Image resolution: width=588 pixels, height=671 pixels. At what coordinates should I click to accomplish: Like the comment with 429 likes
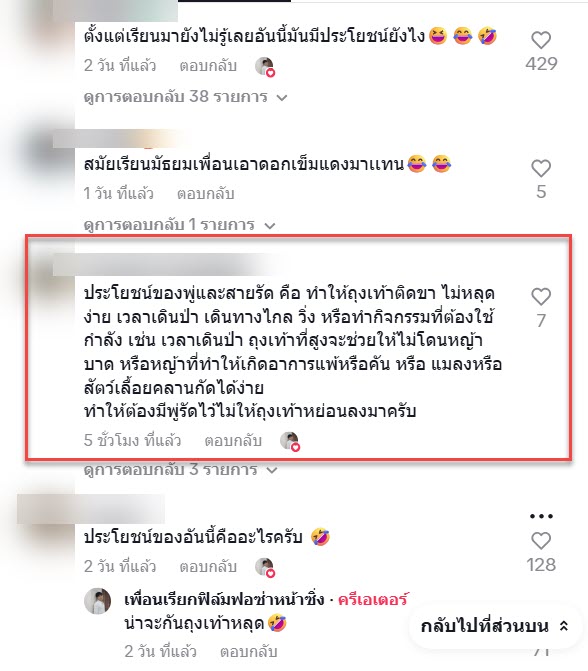point(541,41)
